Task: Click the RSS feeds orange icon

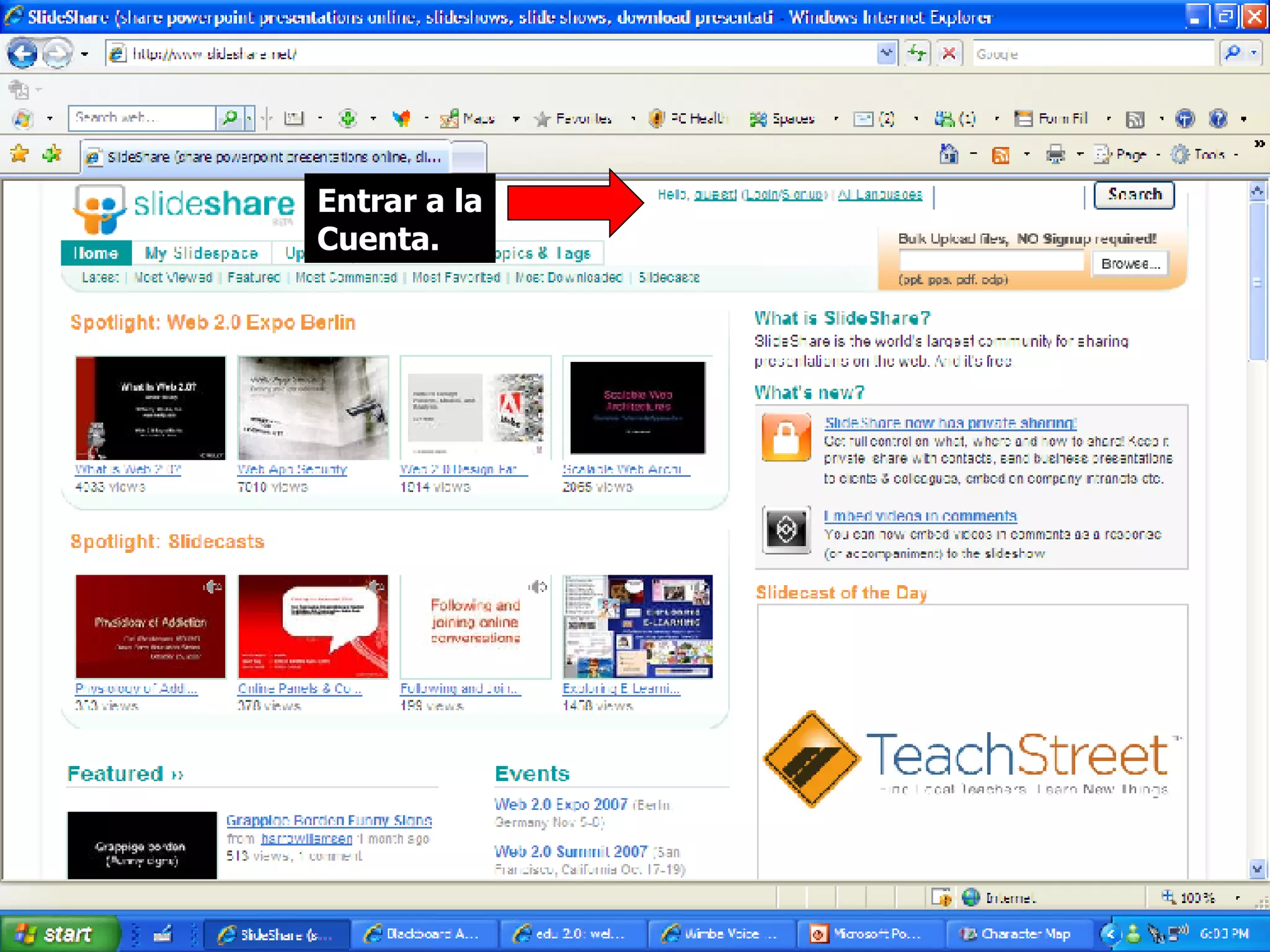Action: pos(1001,155)
